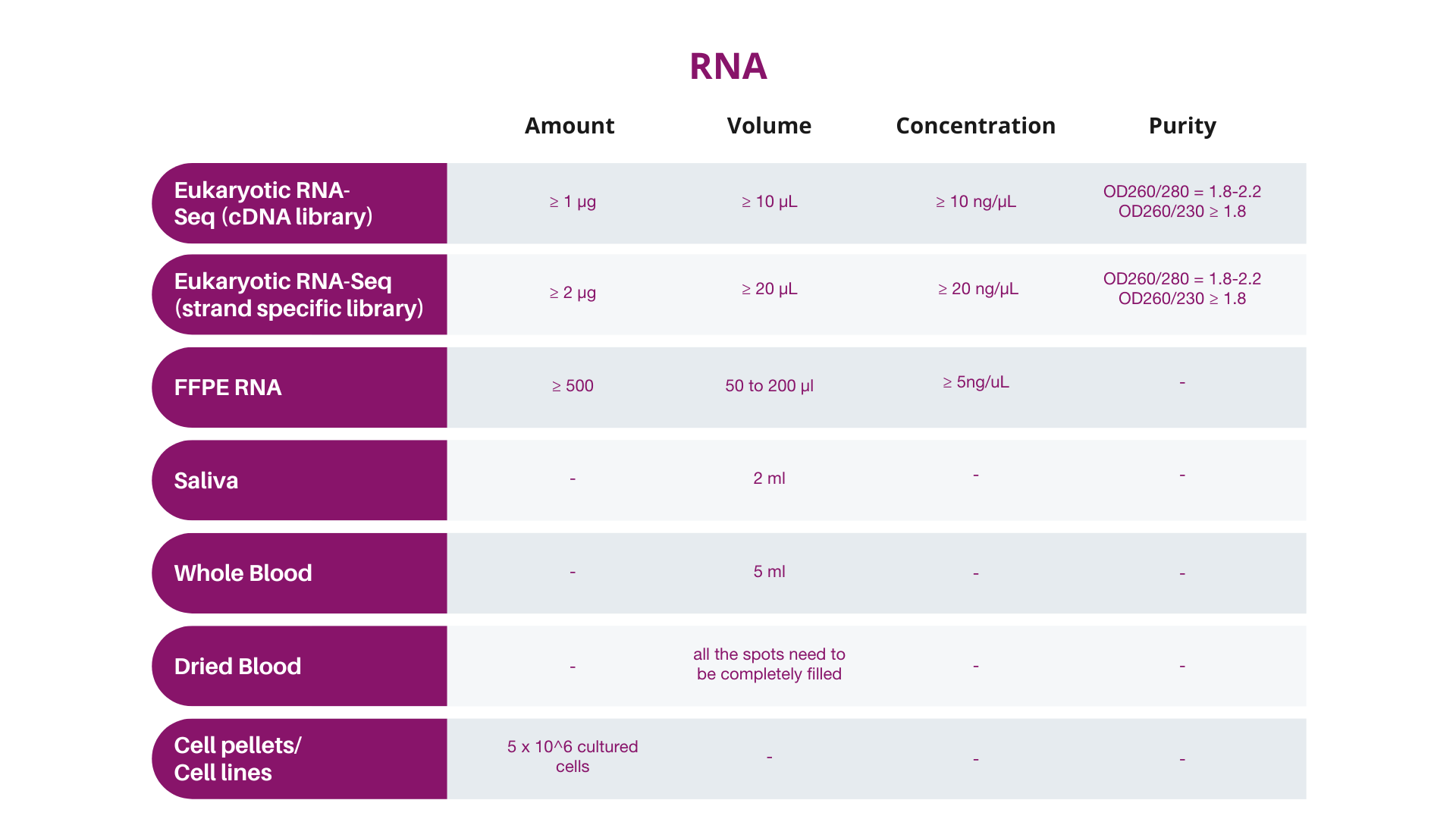Click the RNA title heading
Viewport: 1456px width, 819px height.
[x=728, y=67]
